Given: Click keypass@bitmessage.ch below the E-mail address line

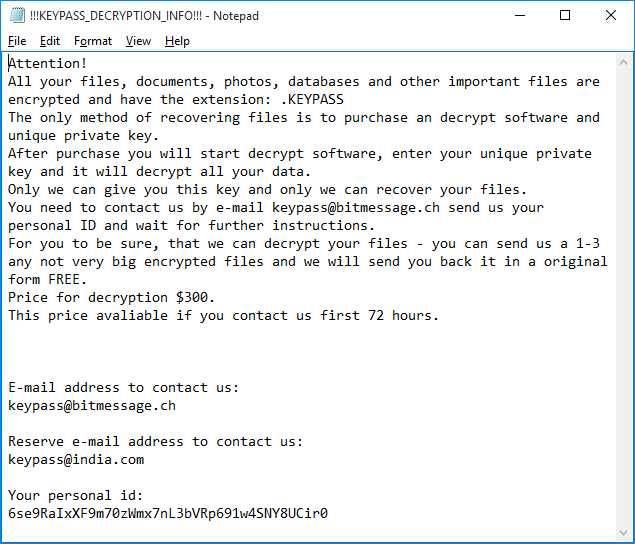Looking at the screenshot, I should [92, 406].
